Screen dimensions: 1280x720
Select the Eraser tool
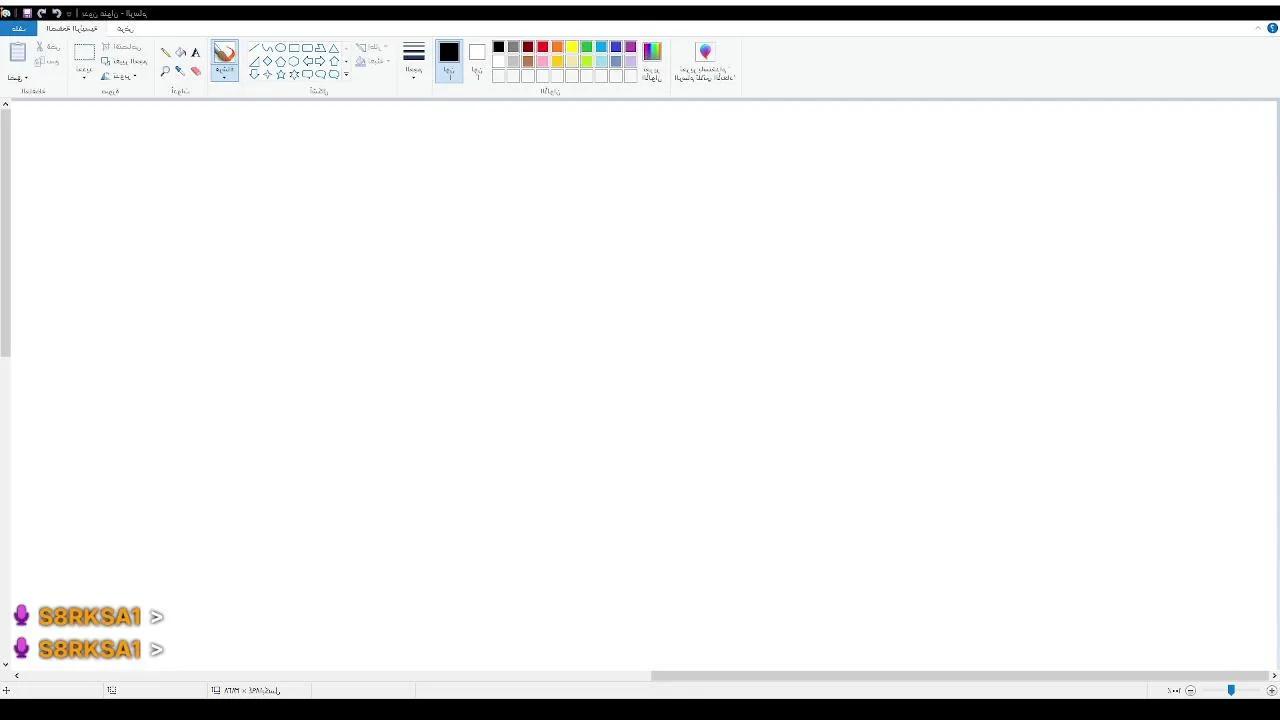195,71
